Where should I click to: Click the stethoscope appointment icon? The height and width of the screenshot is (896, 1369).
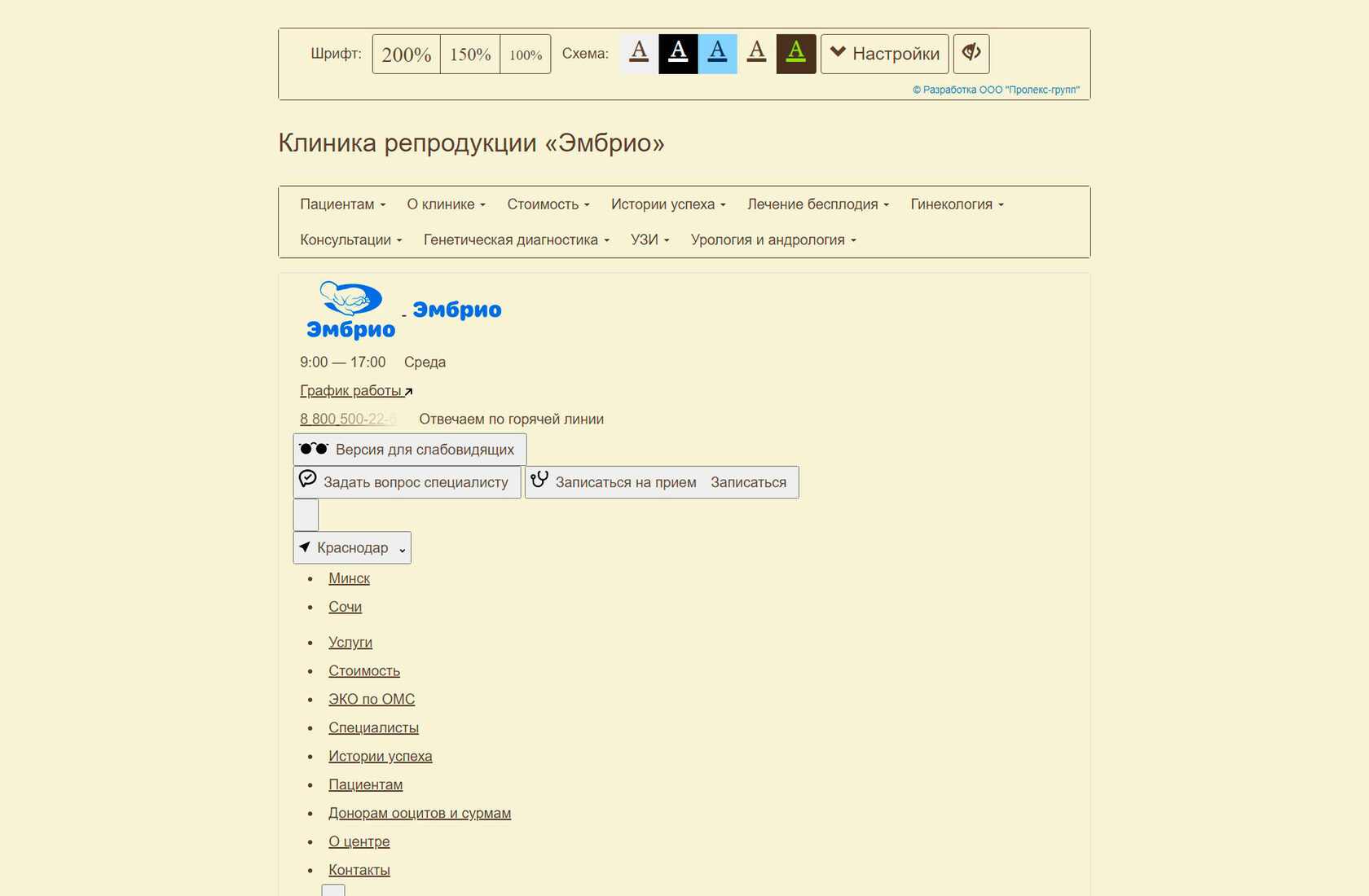[539, 479]
